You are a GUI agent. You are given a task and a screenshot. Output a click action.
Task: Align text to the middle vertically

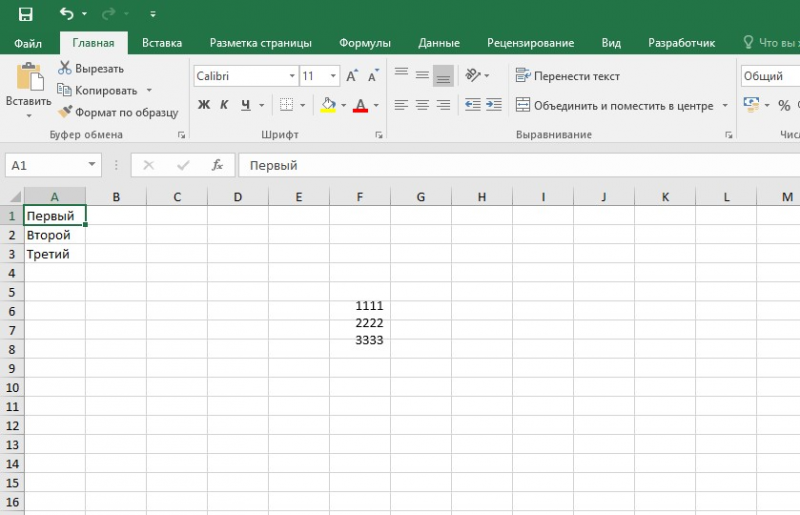click(x=422, y=76)
